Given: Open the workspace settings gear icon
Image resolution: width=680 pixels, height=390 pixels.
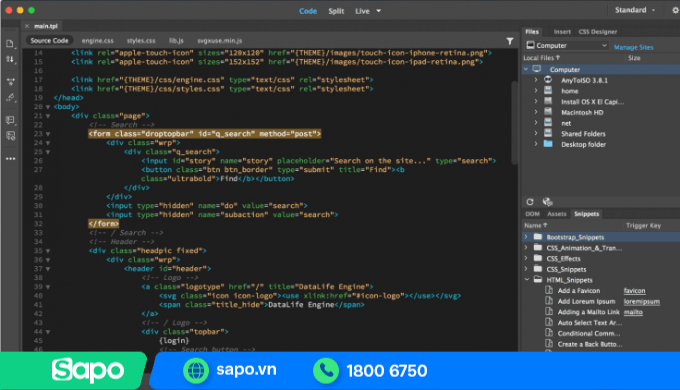Looking at the screenshot, I should (x=675, y=10).
